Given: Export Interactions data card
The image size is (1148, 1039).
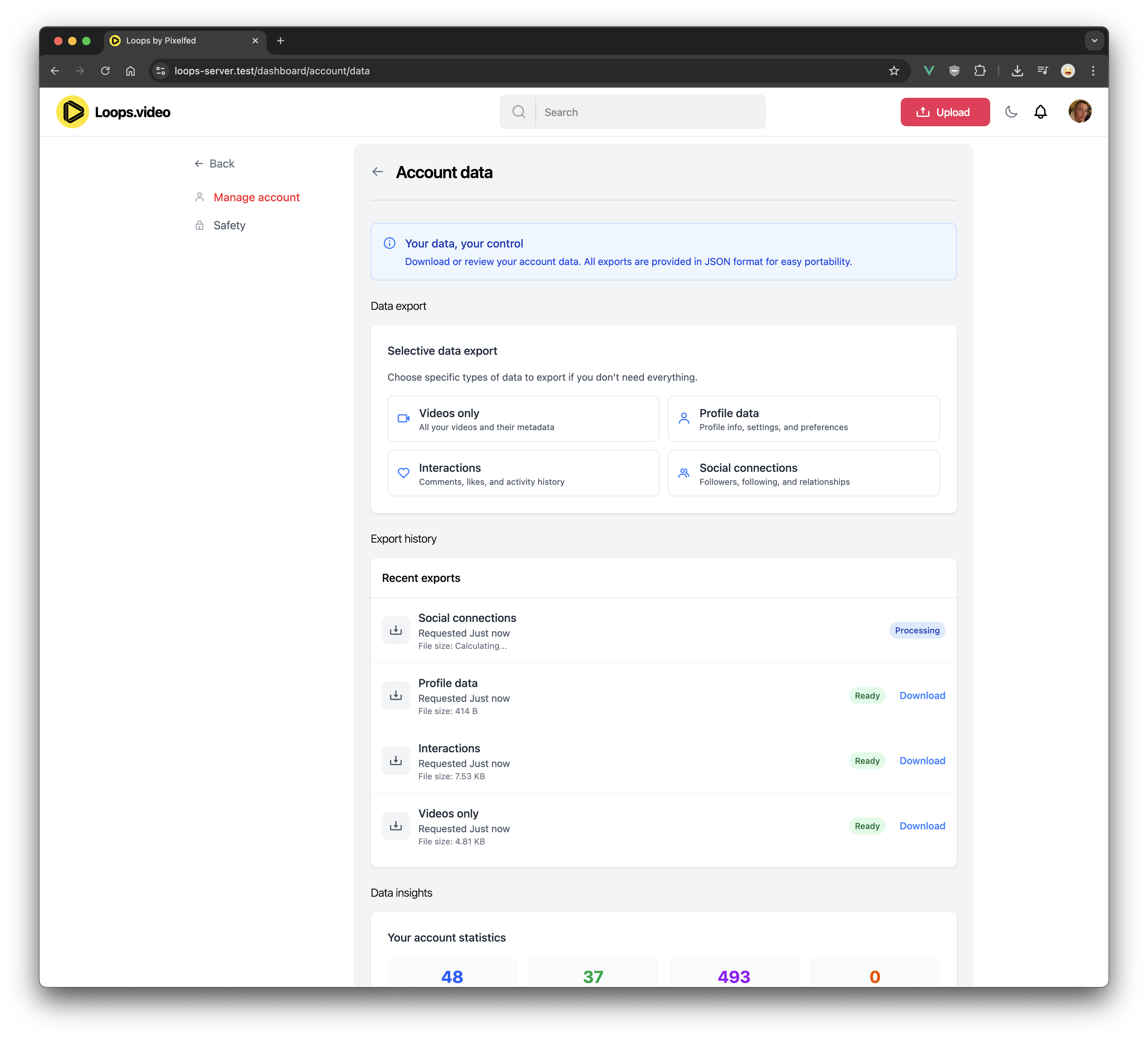Looking at the screenshot, I should tap(523, 474).
